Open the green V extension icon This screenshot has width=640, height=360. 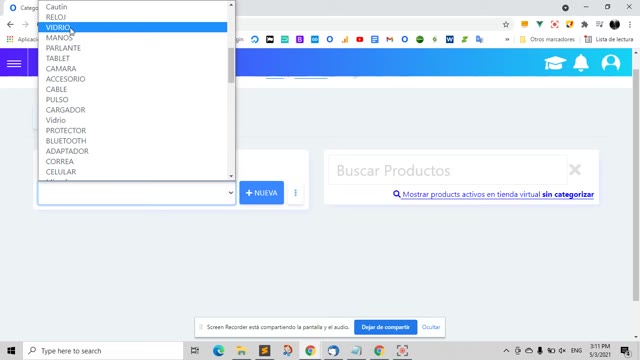[x=539, y=24]
